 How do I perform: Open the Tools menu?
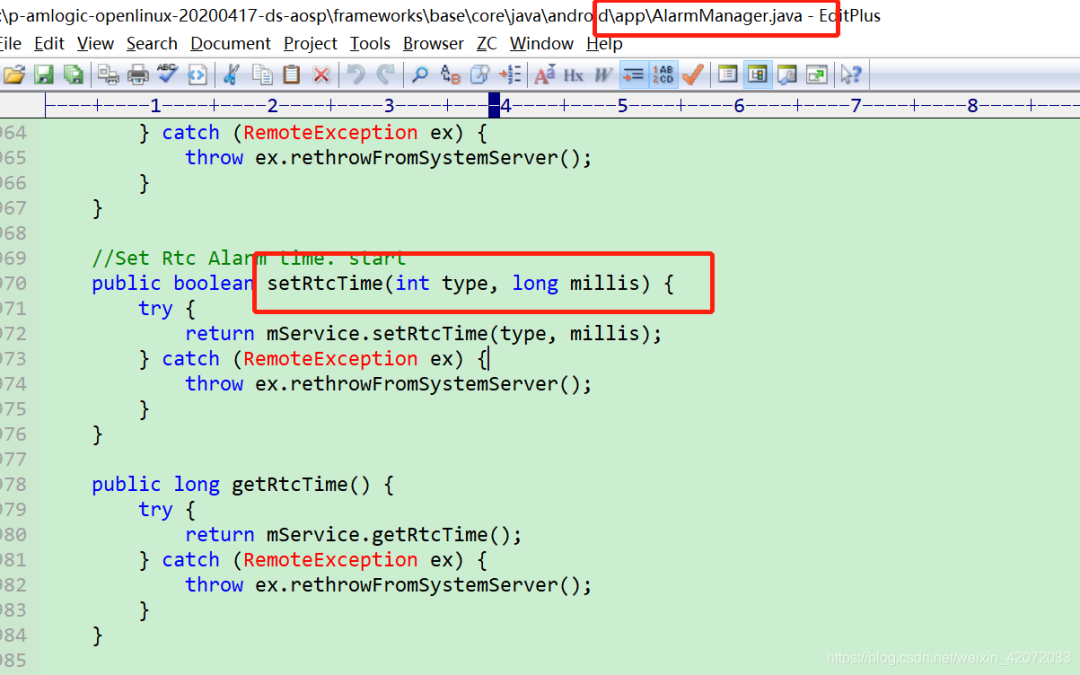(x=370, y=43)
